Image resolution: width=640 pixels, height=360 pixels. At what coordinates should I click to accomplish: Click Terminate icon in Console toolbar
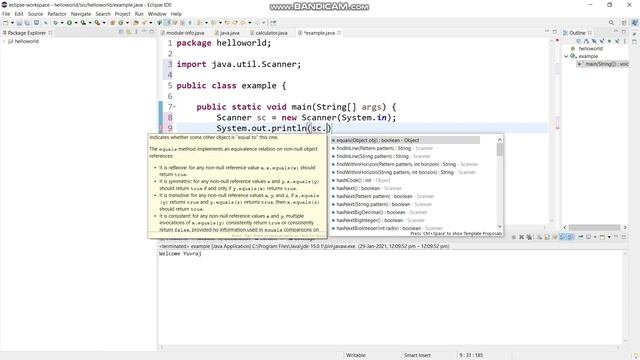pos(513,237)
